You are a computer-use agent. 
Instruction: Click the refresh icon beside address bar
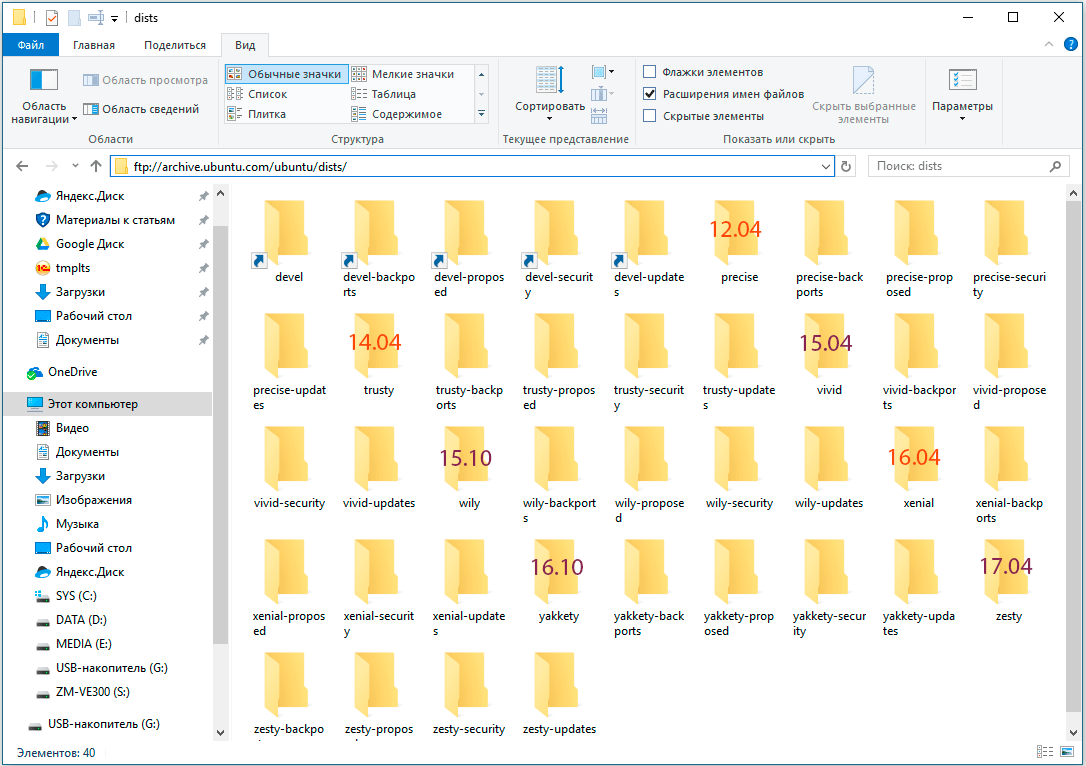click(x=847, y=167)
